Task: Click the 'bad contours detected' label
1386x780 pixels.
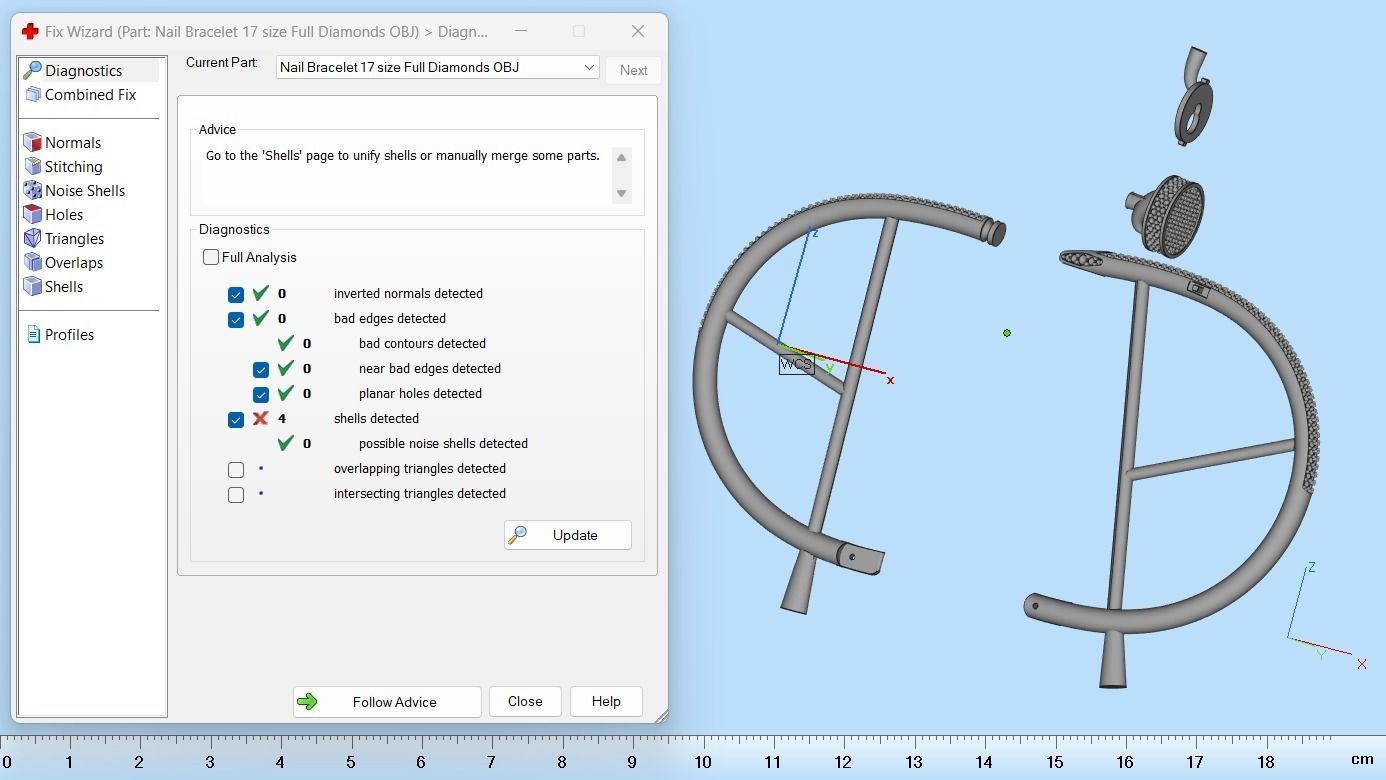Action: point(422,343)
